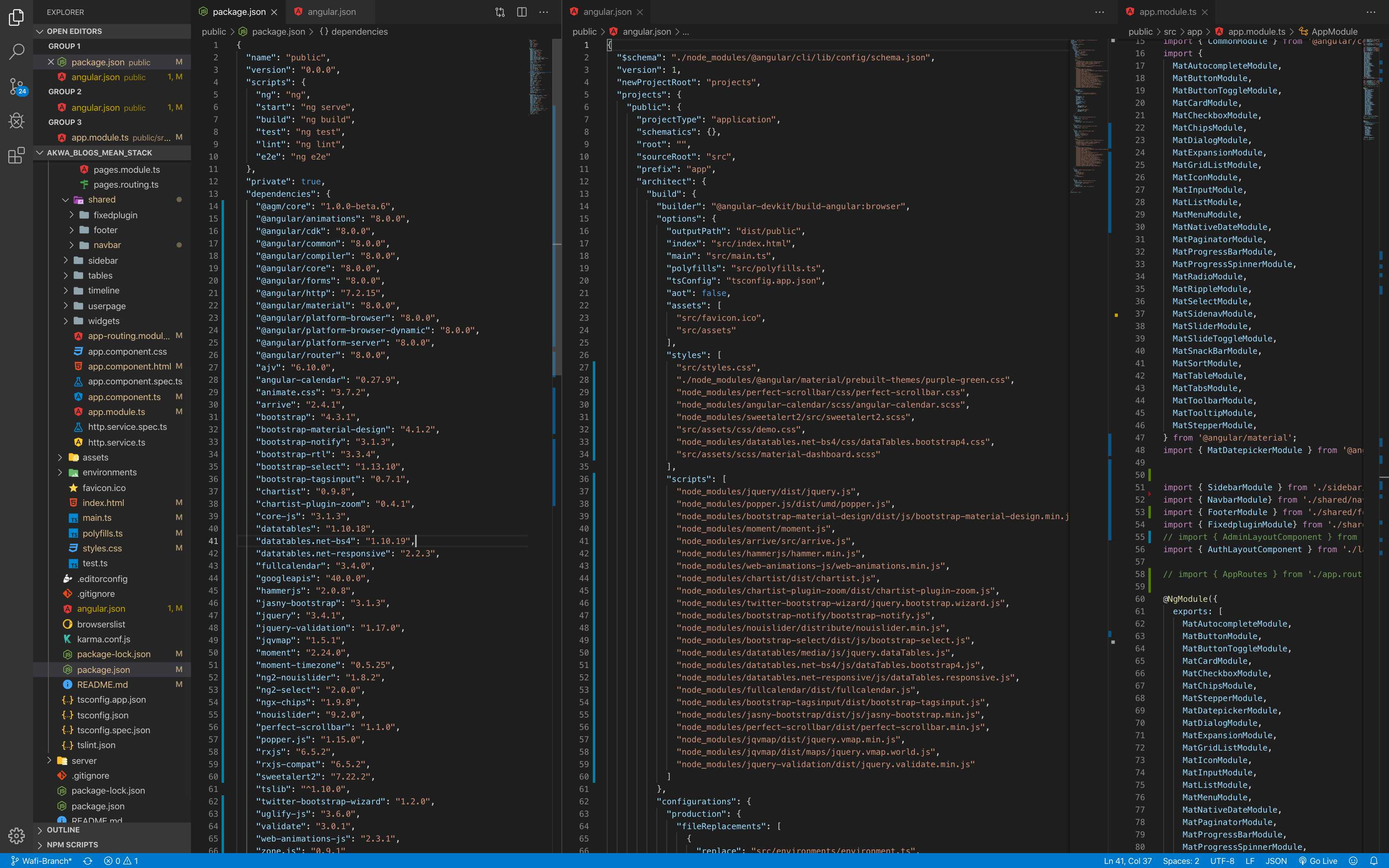Image resolution: width=1389 pixels, height=868 pixels.
Task: Open the Debug view with the bug icon
Action: 15,121
